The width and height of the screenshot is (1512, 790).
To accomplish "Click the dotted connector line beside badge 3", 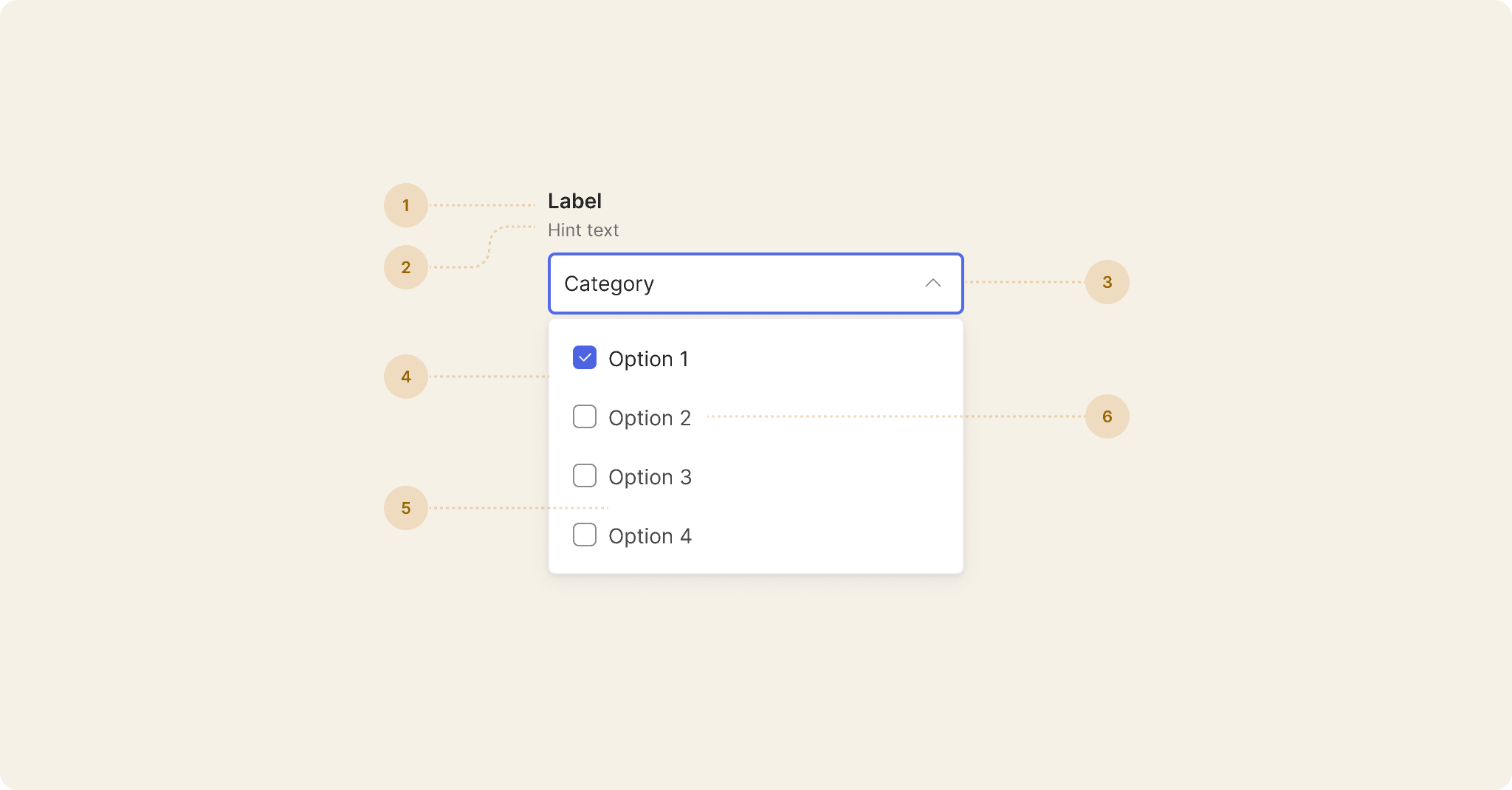I will 1025,282.
